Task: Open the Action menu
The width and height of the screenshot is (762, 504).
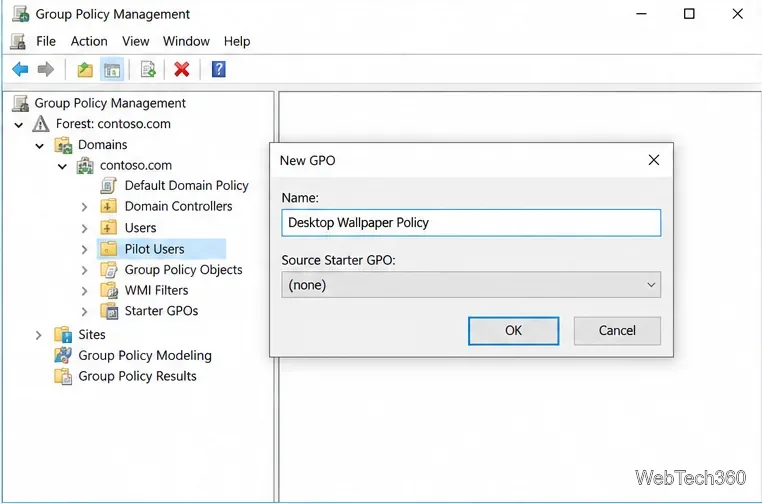Action: coord(89,41)
